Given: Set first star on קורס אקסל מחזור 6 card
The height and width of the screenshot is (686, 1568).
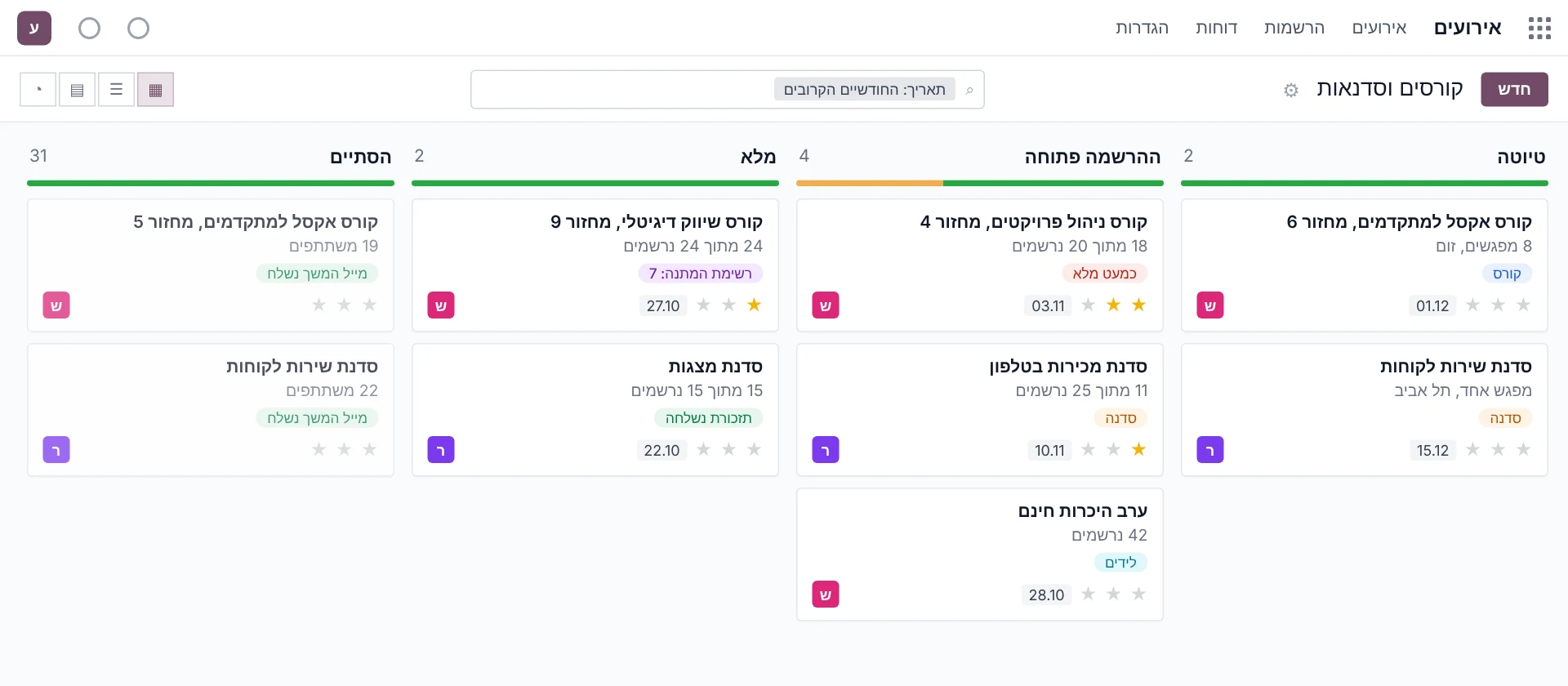Looking at the screenshot, I should point(1523,305).
